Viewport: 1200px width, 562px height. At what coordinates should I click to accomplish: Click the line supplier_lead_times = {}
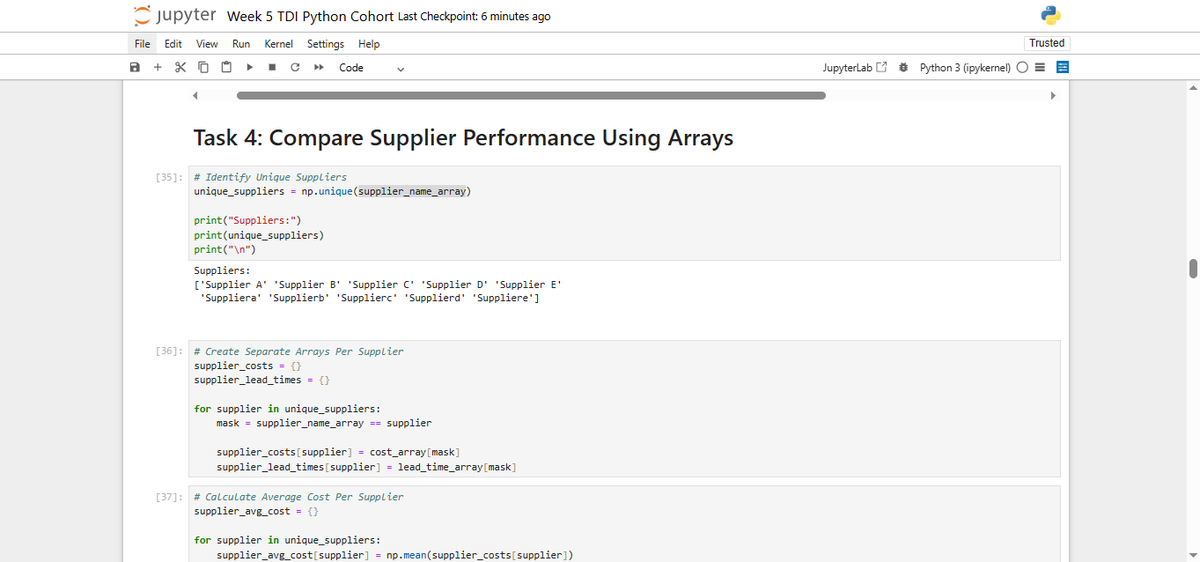264,380
